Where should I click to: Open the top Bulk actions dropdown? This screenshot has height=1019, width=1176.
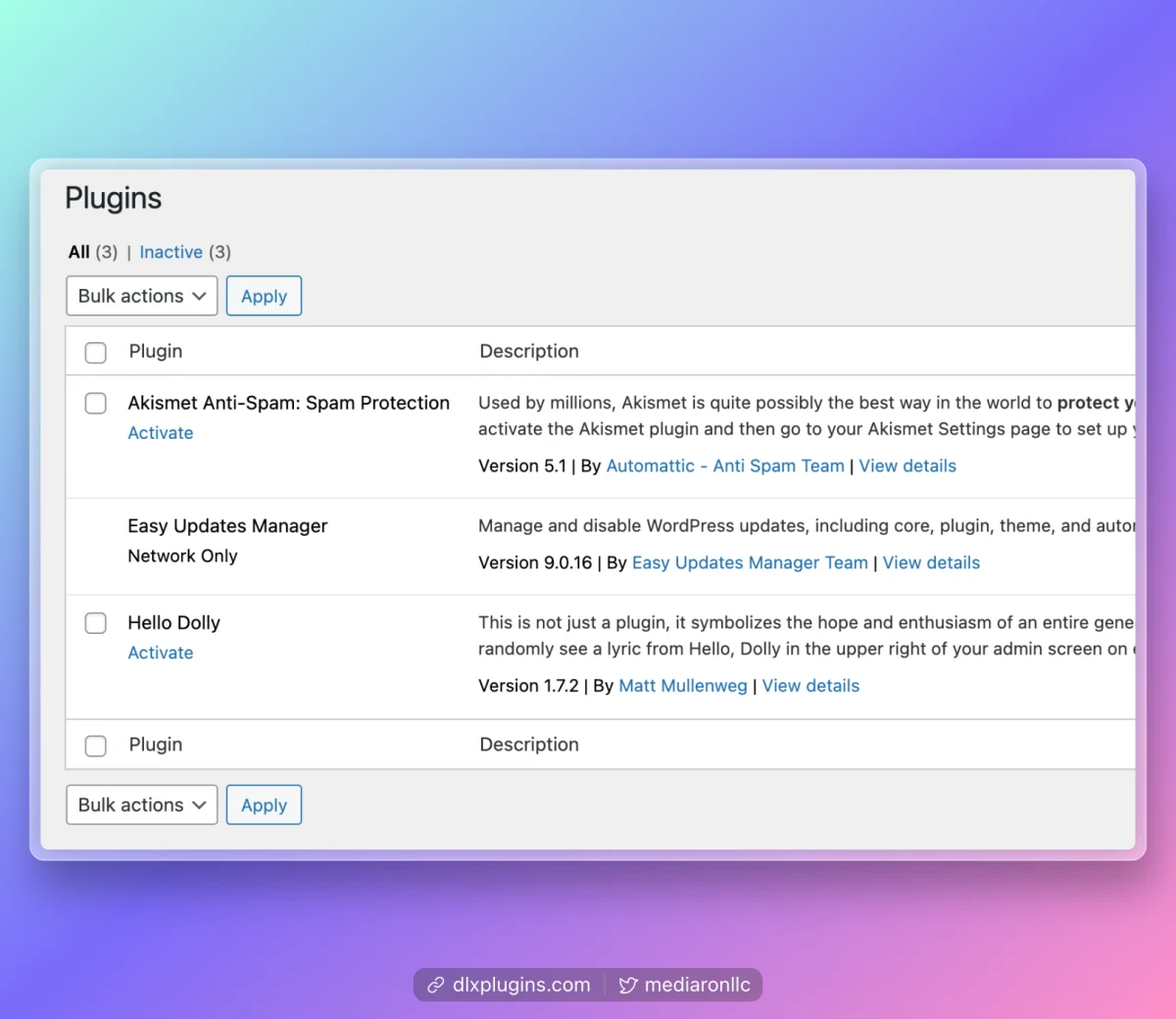(142, 296)
